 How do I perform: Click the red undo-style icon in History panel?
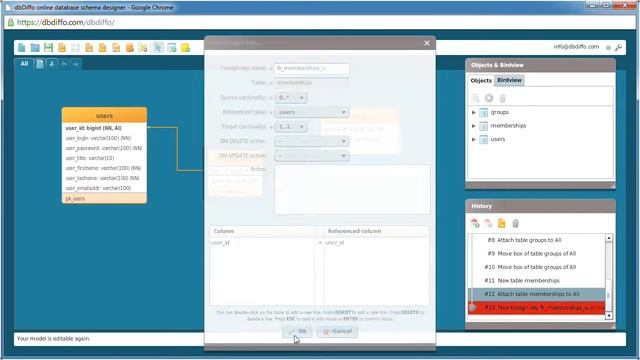tap(475, 223)
